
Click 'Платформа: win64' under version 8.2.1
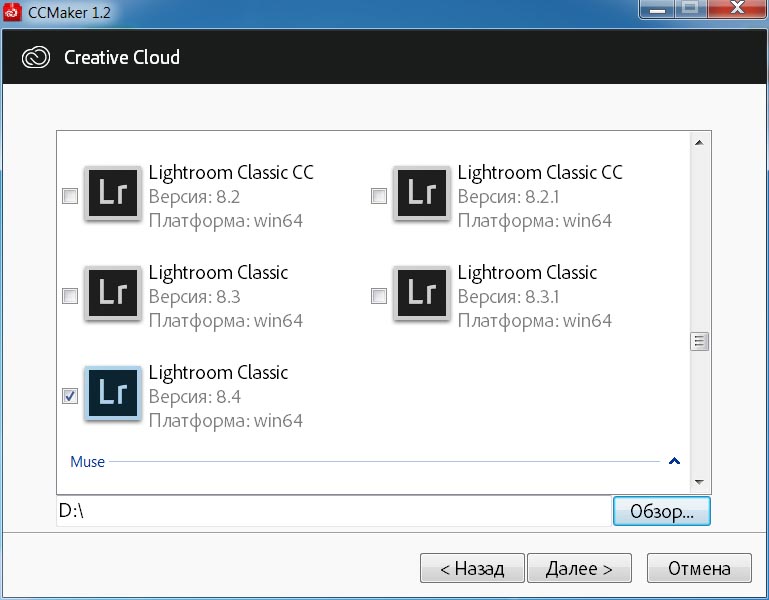[535, 221]
